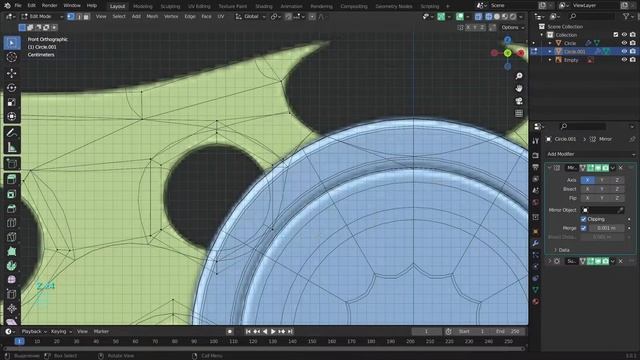640x360 pixels.
Task: Open the Modifier properties wrench tab
Action: [x=536, y=243]
